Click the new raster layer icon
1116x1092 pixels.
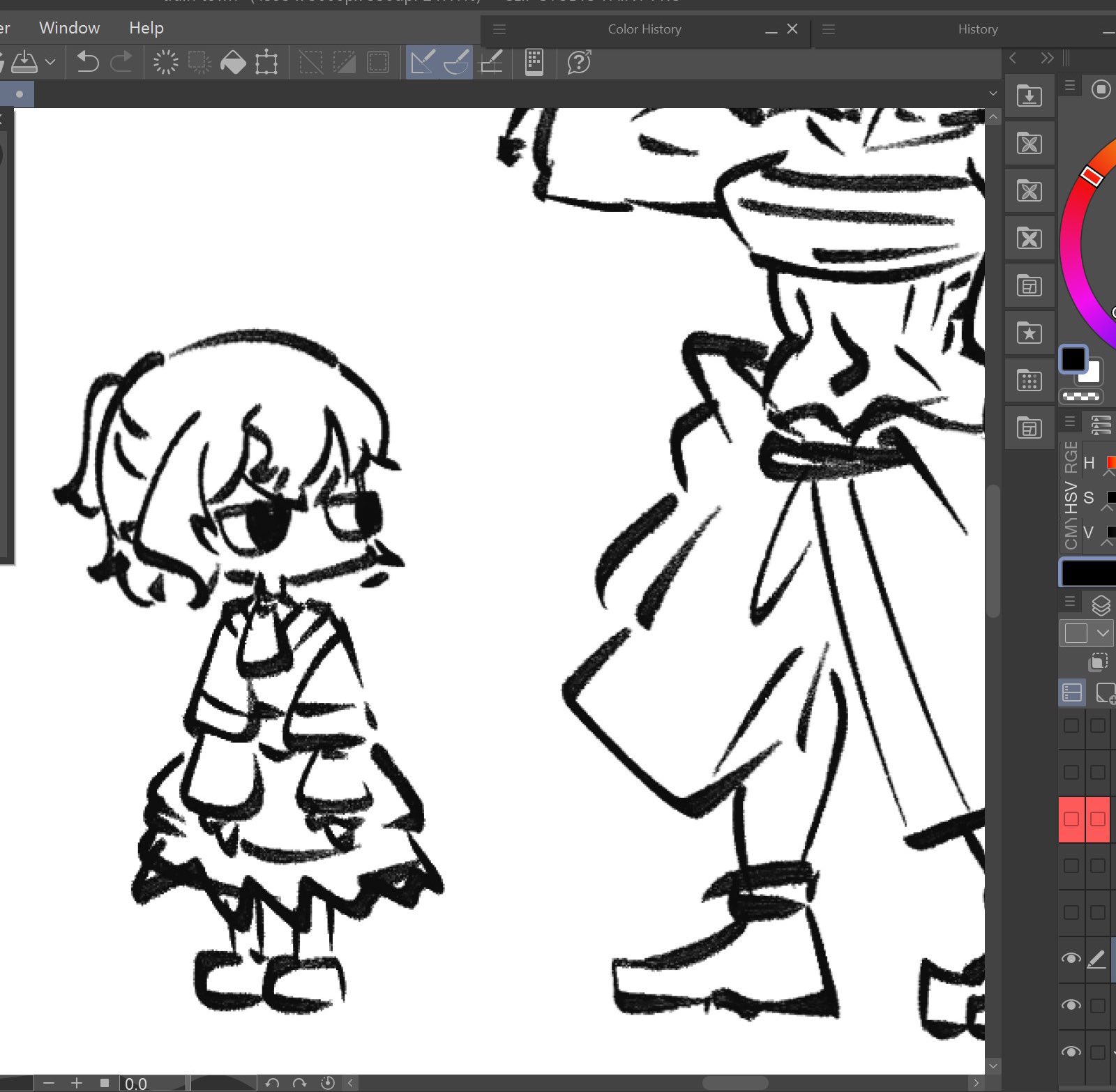(1106, 692)
